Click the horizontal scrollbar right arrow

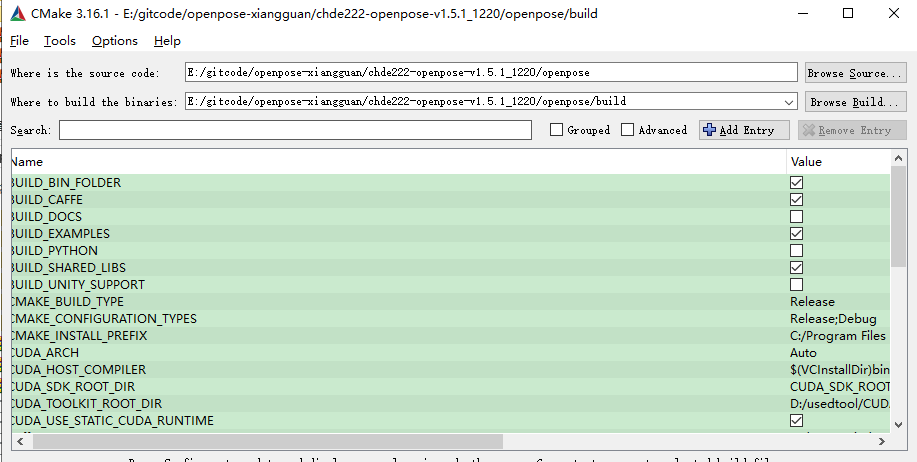[881, 442]
